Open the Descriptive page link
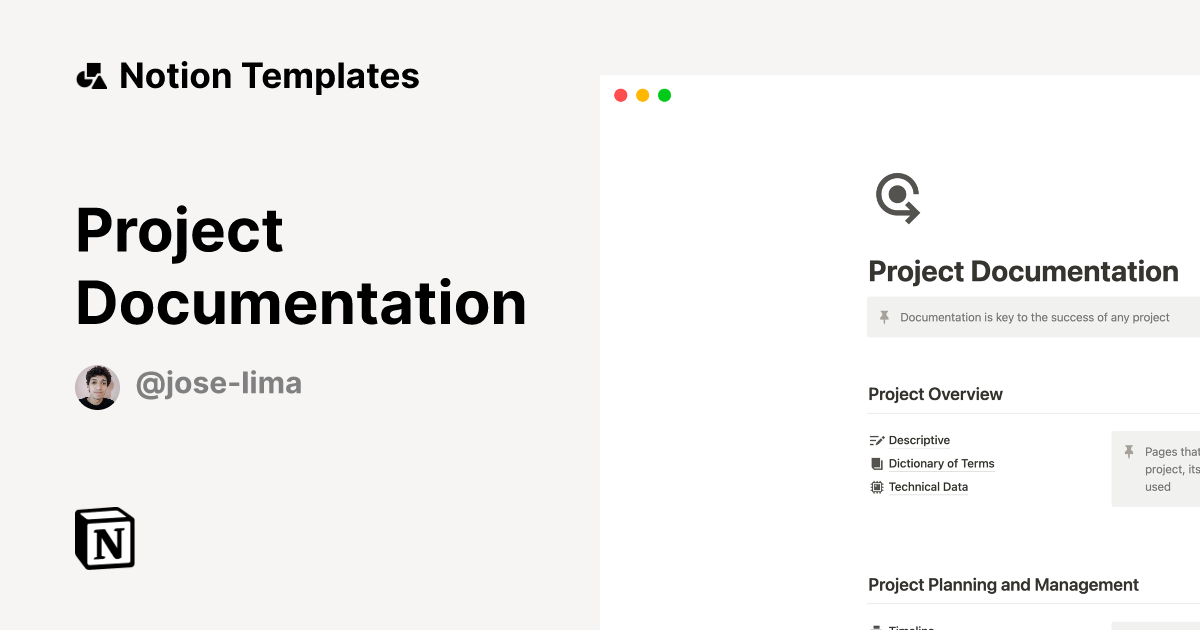Screen dimensions: 1200x630 [x=919, y=440]
